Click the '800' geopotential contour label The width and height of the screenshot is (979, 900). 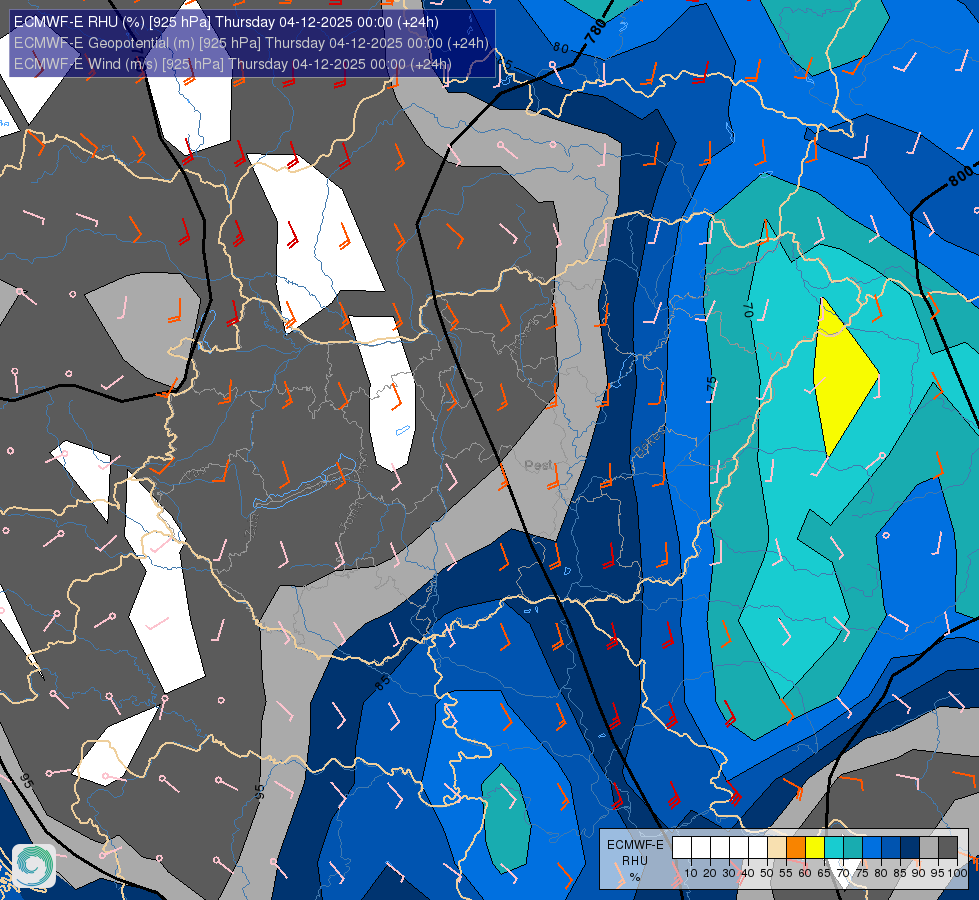(x=962, y=176)
